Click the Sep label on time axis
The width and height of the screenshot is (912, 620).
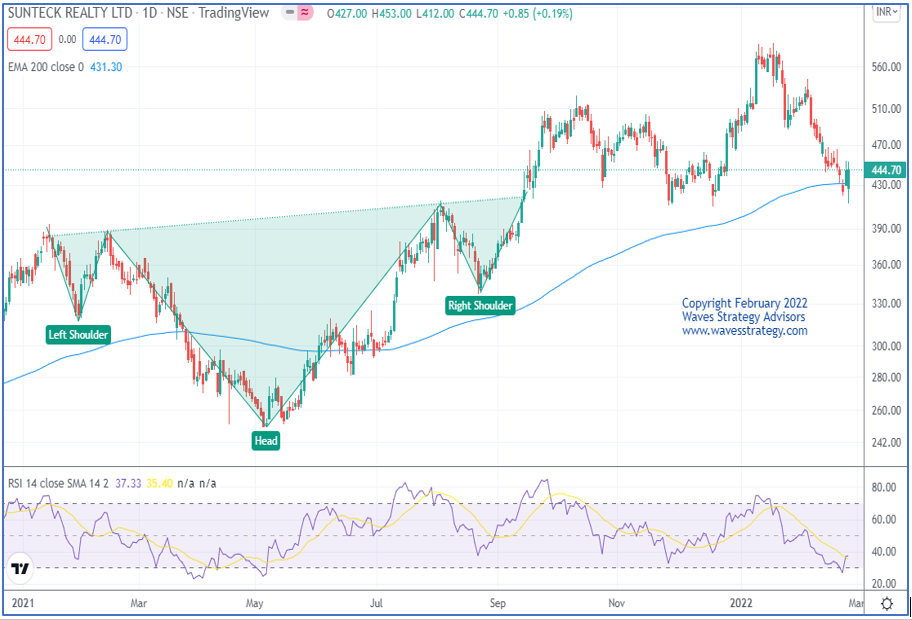click(x=498, y=603)
